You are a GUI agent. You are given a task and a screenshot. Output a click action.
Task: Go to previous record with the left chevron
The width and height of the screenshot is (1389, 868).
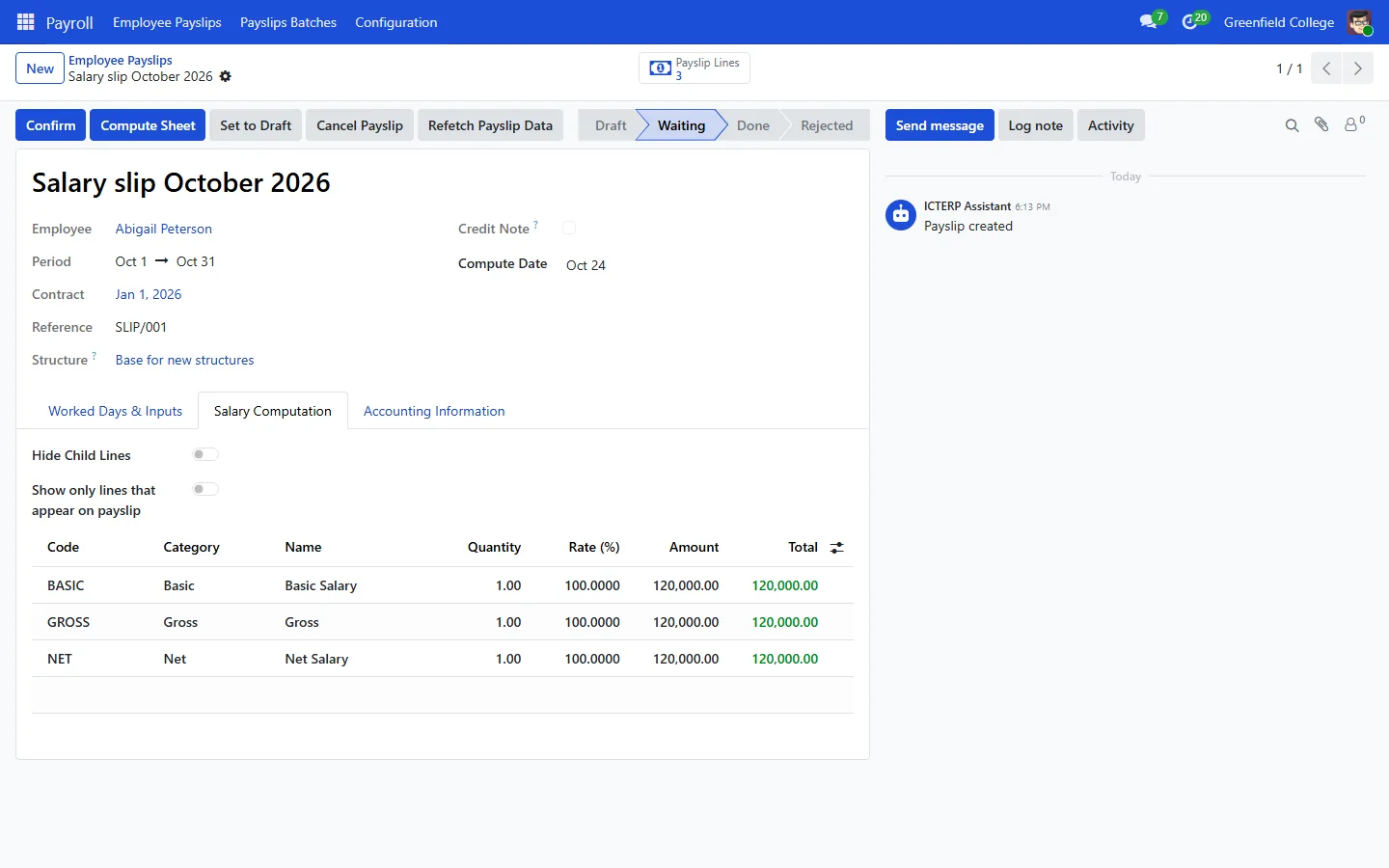1326,68
